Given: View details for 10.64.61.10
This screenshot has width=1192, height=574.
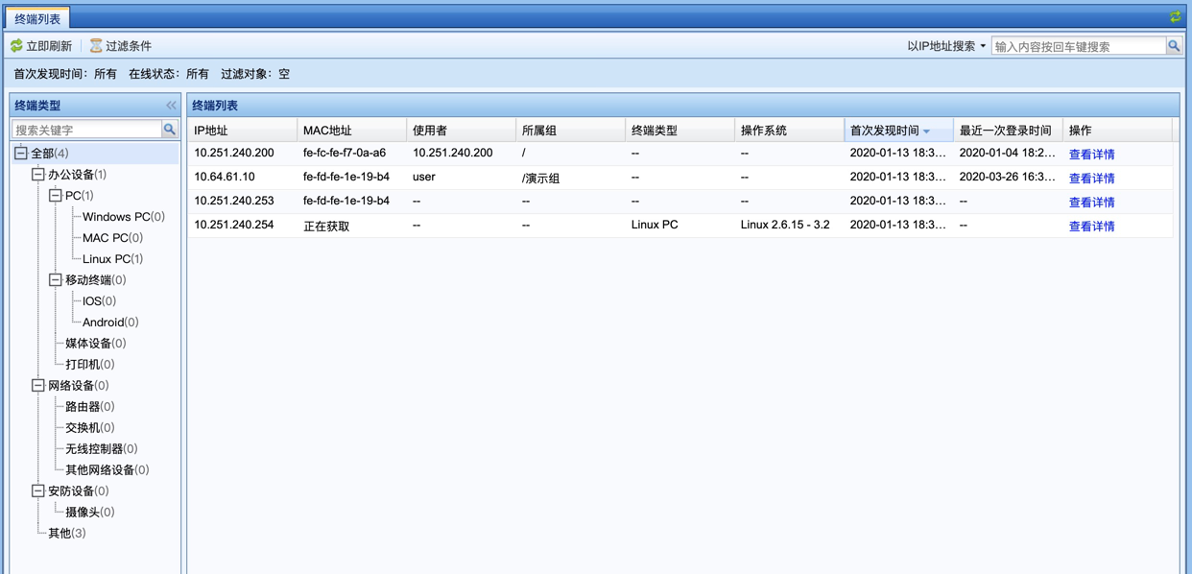Looking at the screenshot, I should [x=1091, y=178].
